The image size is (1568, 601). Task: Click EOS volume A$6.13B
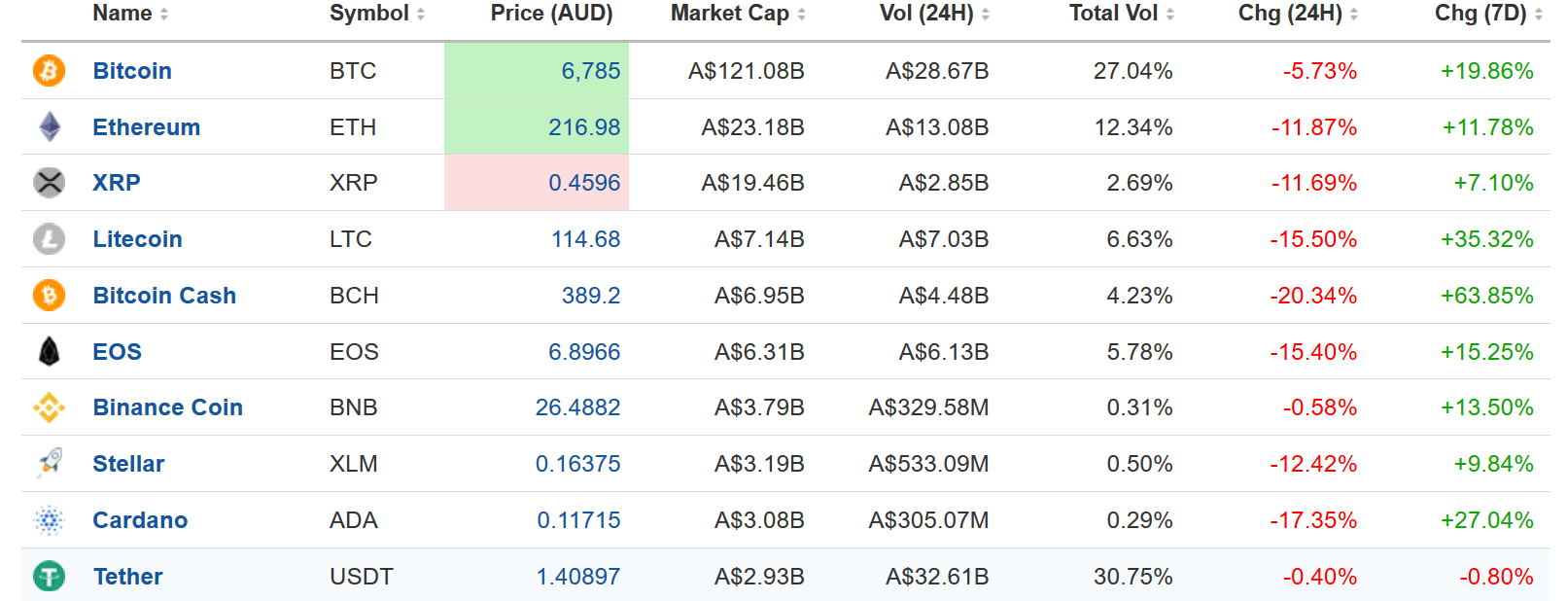(x=944, y=352)
